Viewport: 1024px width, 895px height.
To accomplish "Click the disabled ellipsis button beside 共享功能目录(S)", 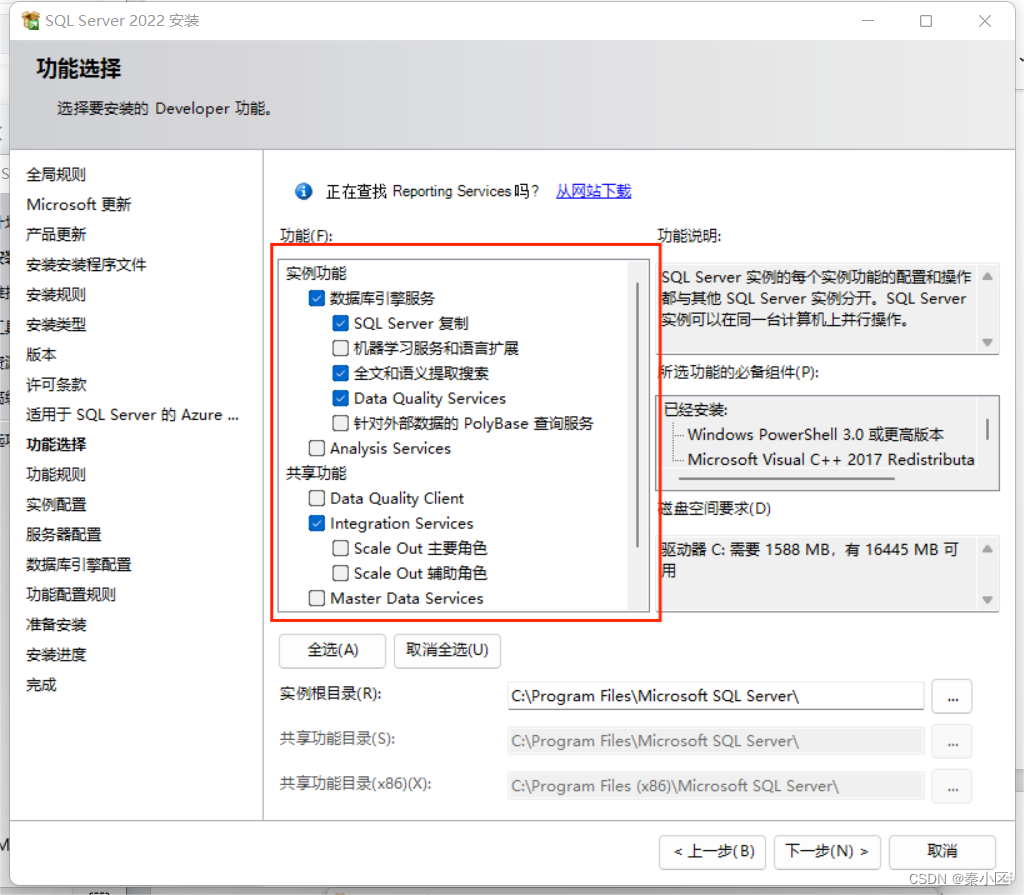I will click(952, 742).
